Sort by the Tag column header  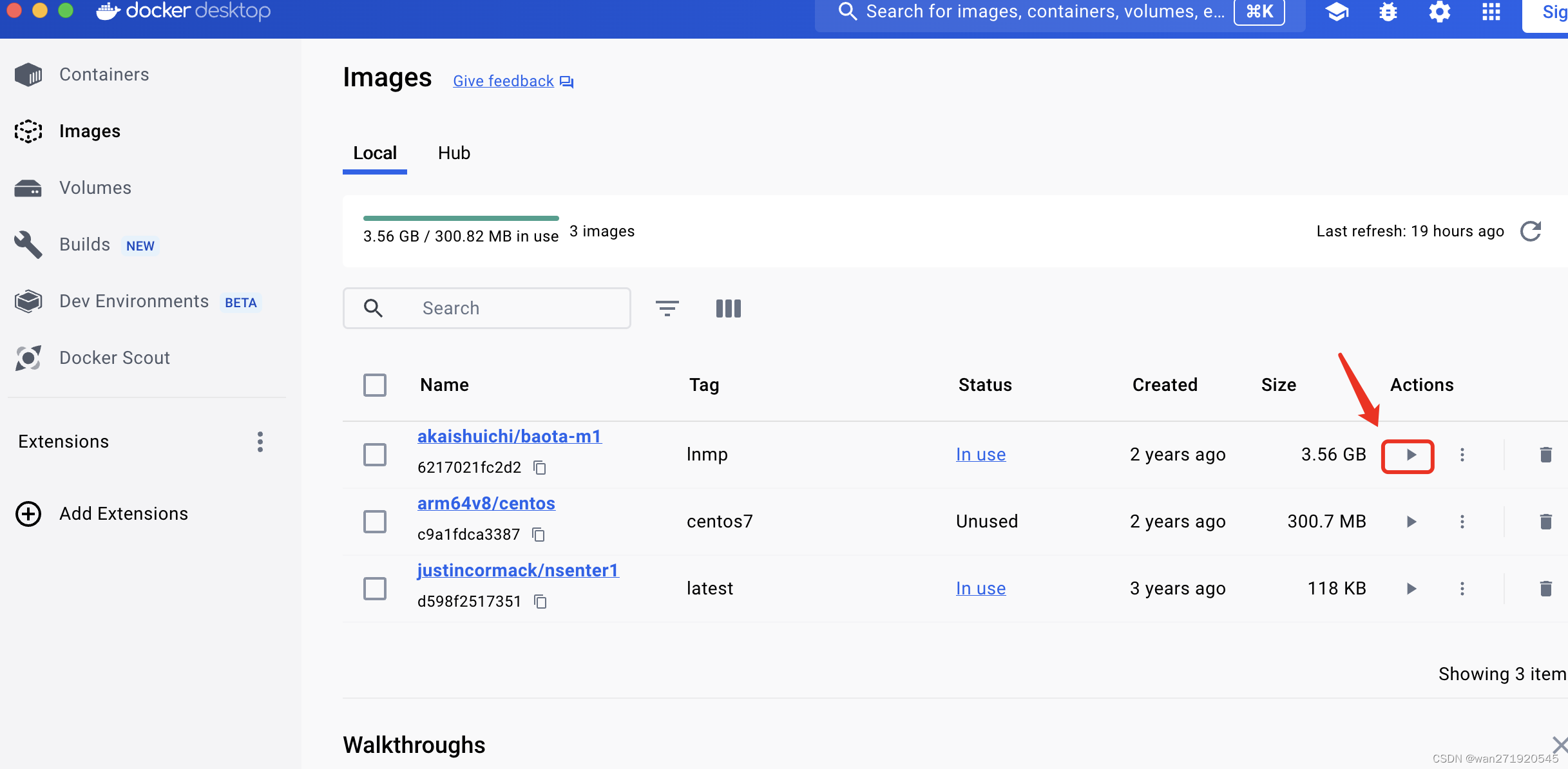pyautogui.click(x=704, y=385)
